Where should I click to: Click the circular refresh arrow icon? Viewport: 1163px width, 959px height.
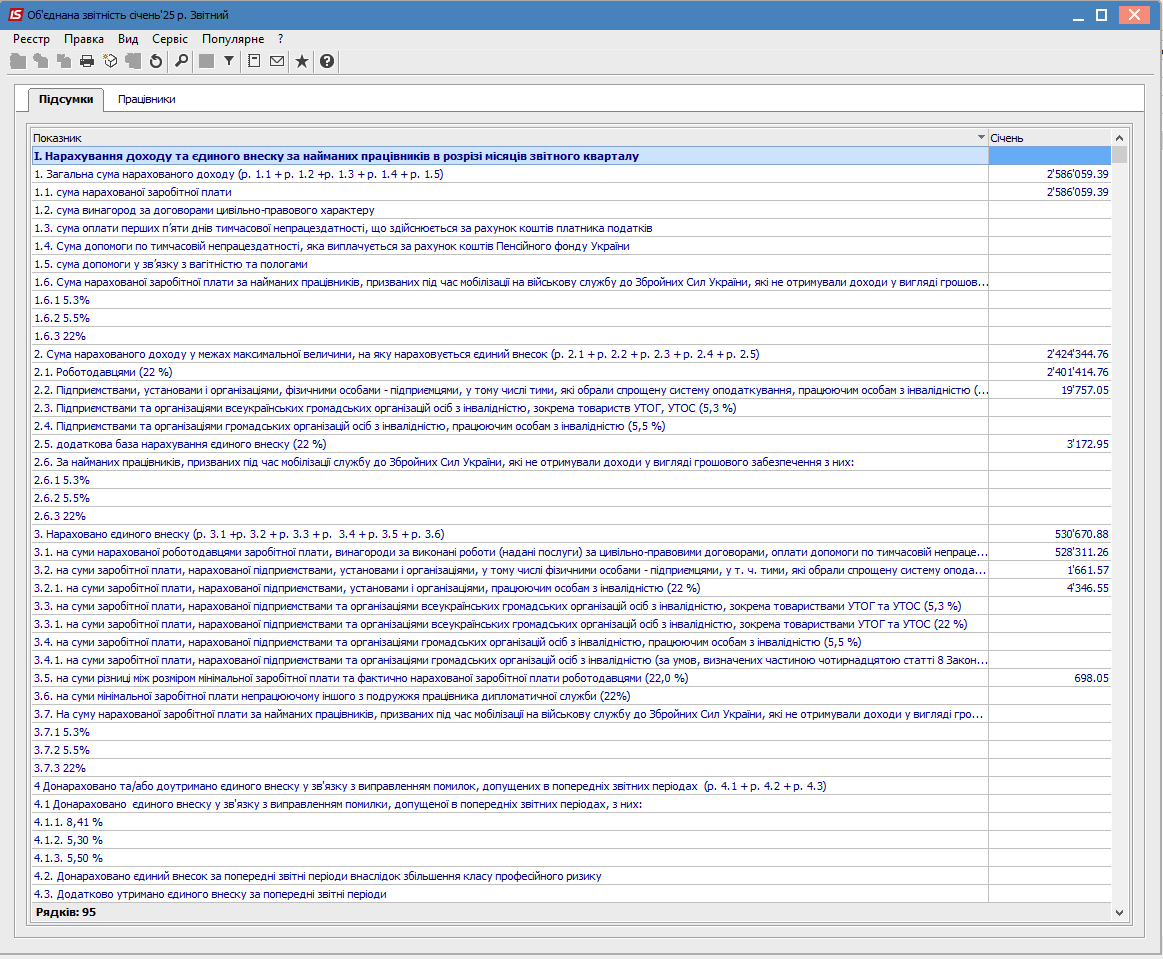click(156, 62)
